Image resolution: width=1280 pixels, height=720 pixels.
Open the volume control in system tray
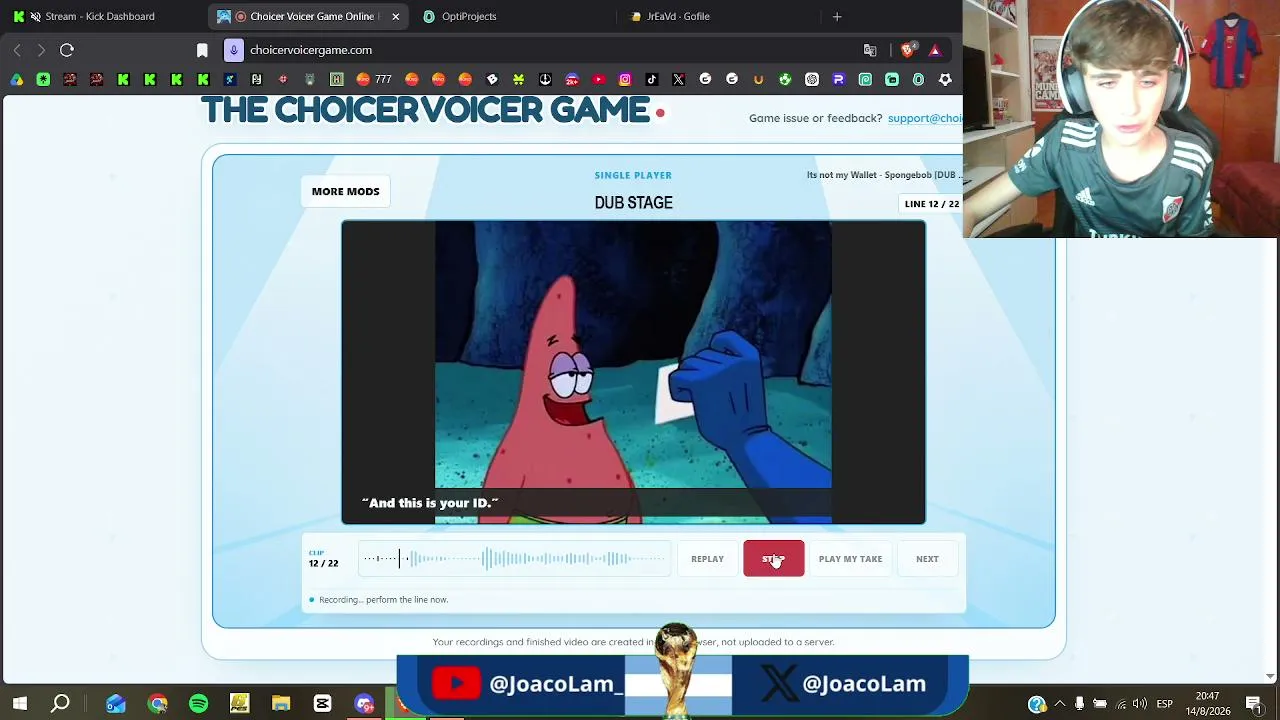[1140, 704]
